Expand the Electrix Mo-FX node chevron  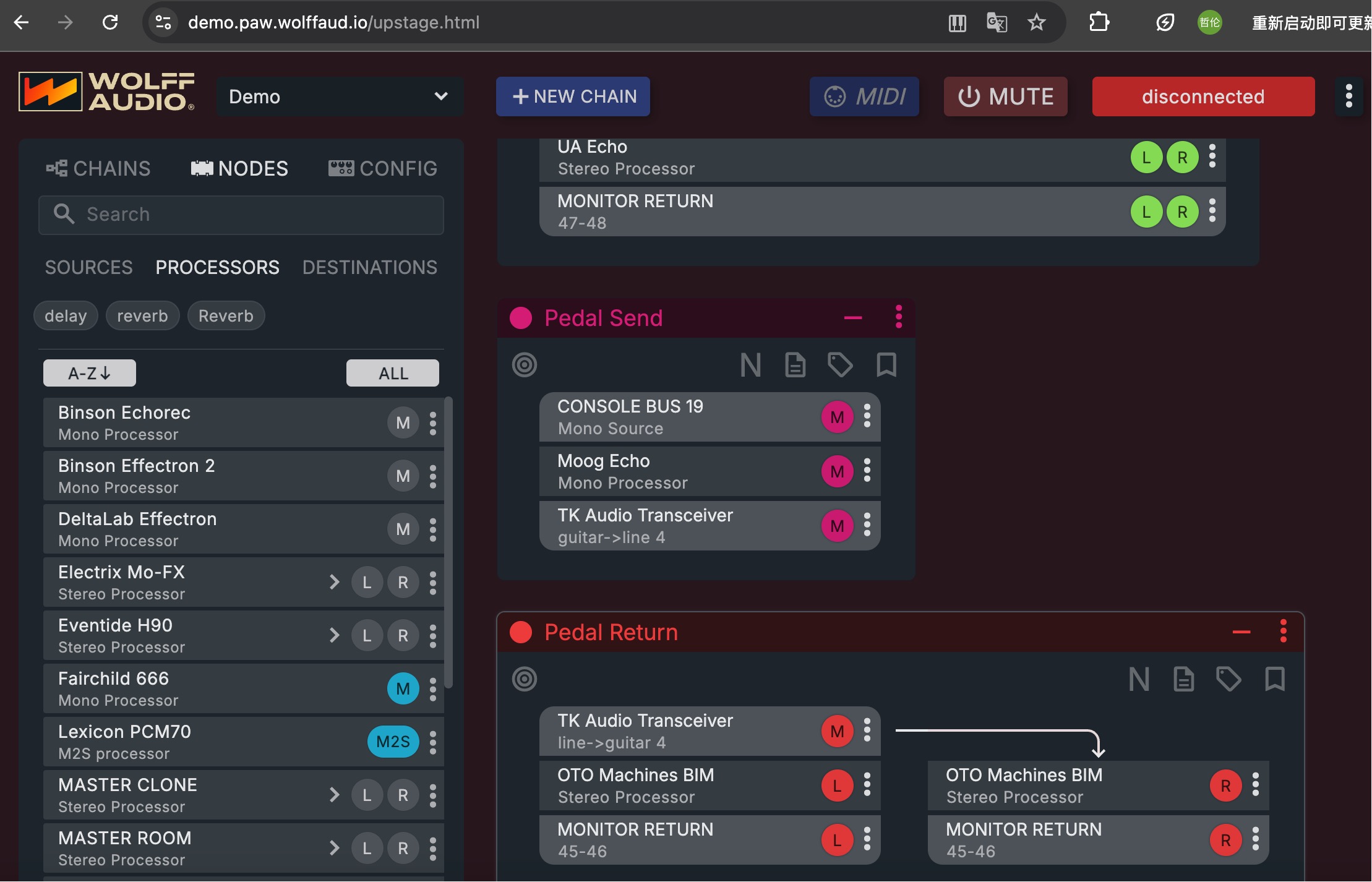pyautogui.click(x=334, y=582)
